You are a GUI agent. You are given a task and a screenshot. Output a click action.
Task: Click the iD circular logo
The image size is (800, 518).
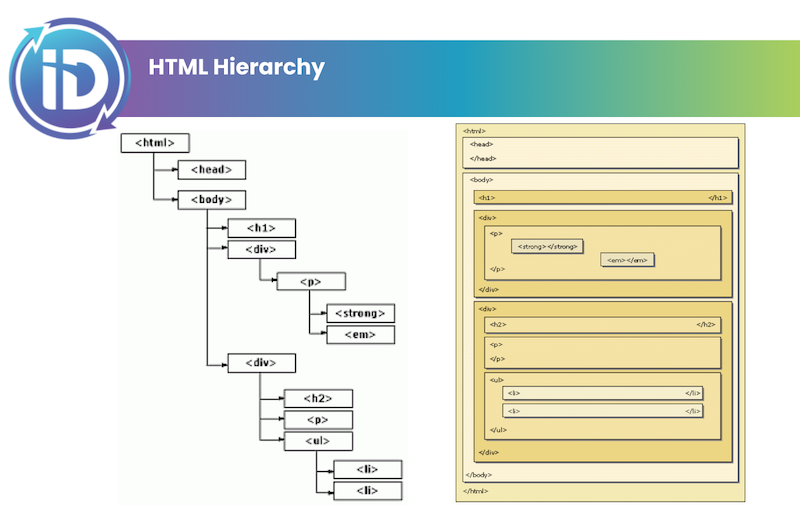tap(70, 79)
